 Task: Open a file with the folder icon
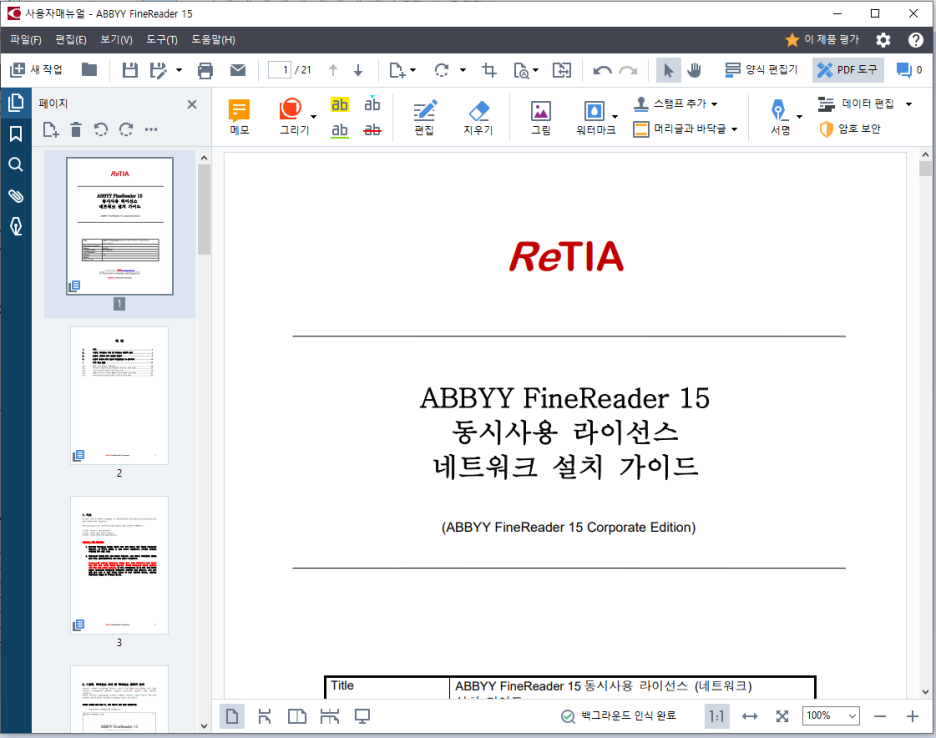pyautogui.click(x=90, y=70)
